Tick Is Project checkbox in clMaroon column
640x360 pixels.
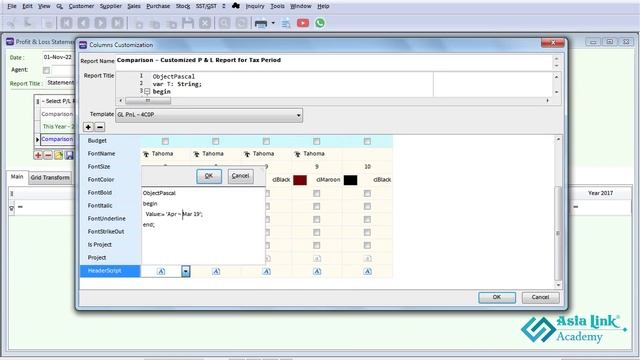[x=317, y=245]
